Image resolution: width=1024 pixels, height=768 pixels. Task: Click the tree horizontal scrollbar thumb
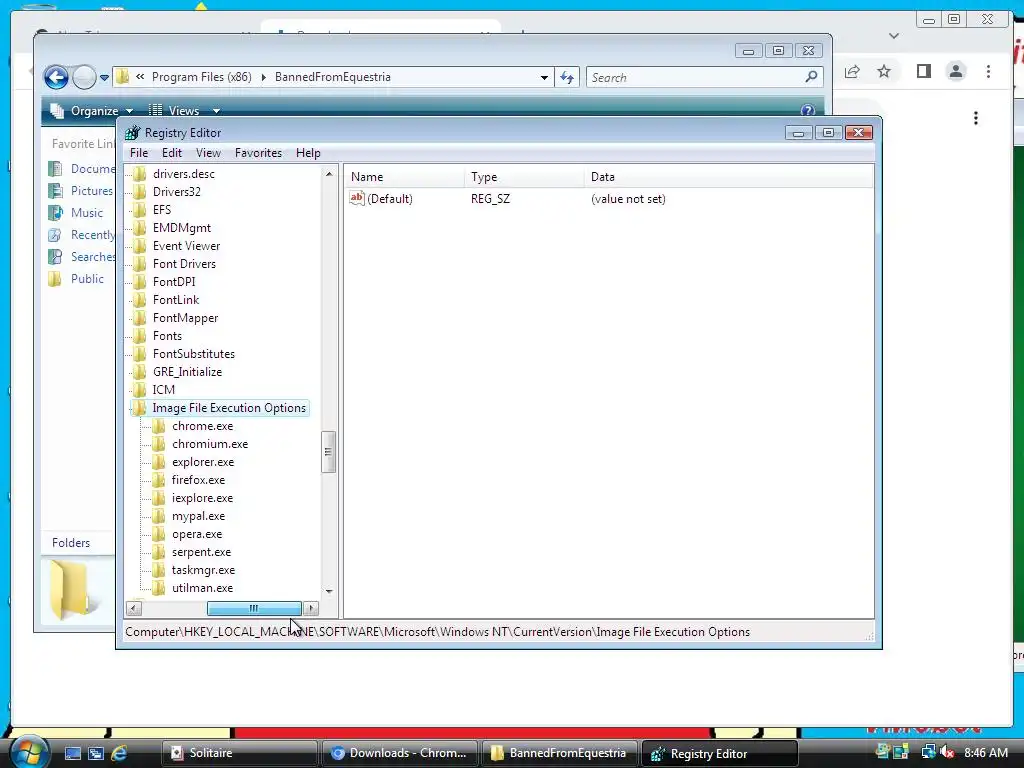click(254, 608)
